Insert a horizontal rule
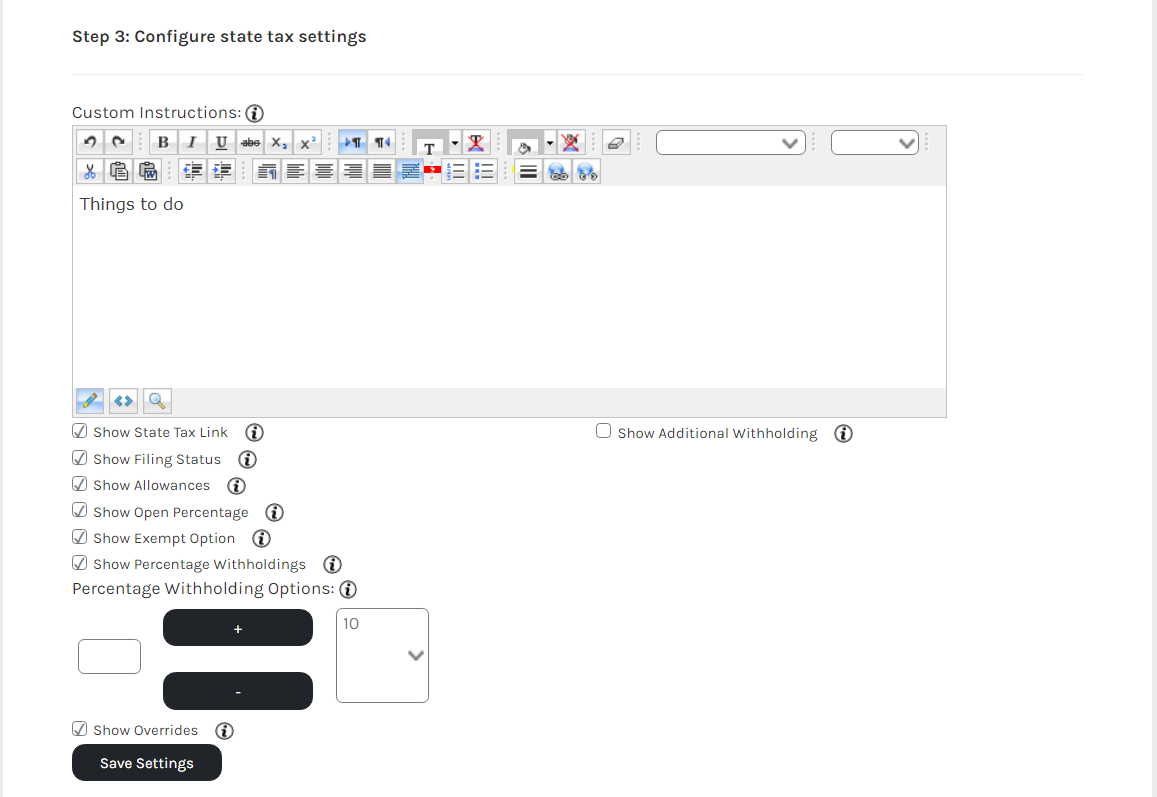This screenshot has height=797, width=1157. coord(528,171)
